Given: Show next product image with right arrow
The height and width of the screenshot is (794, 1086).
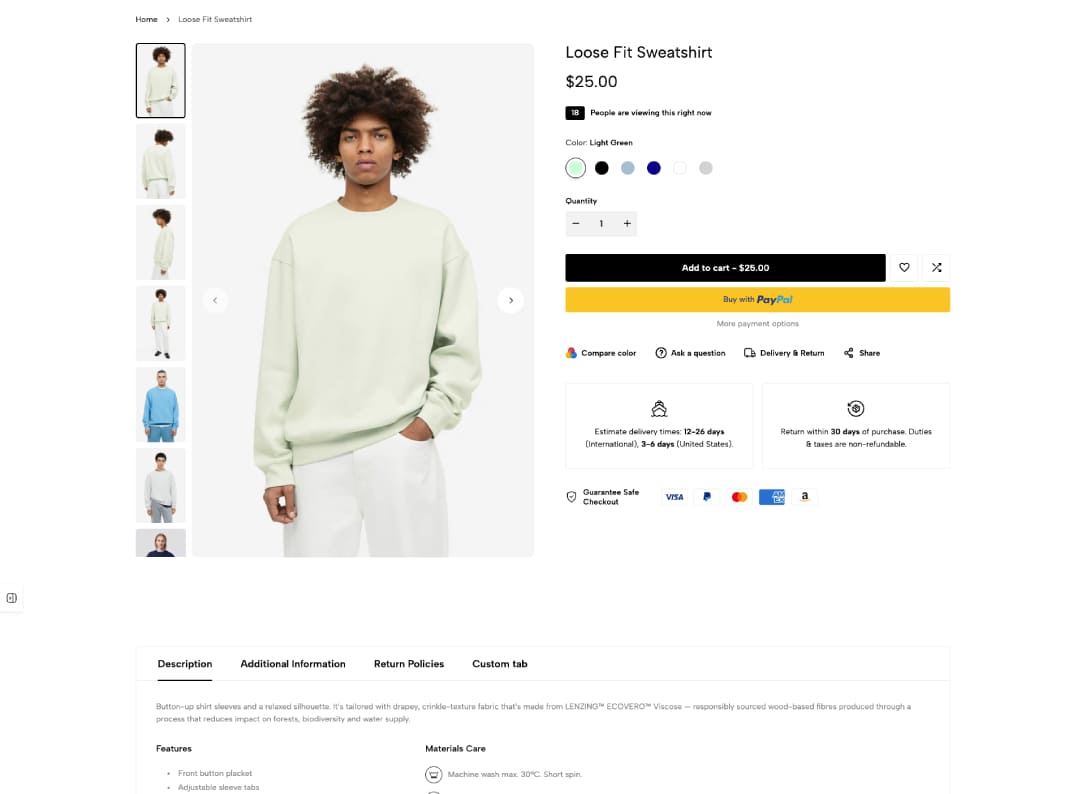Looking at the screenshot, I should pos(510,300).
